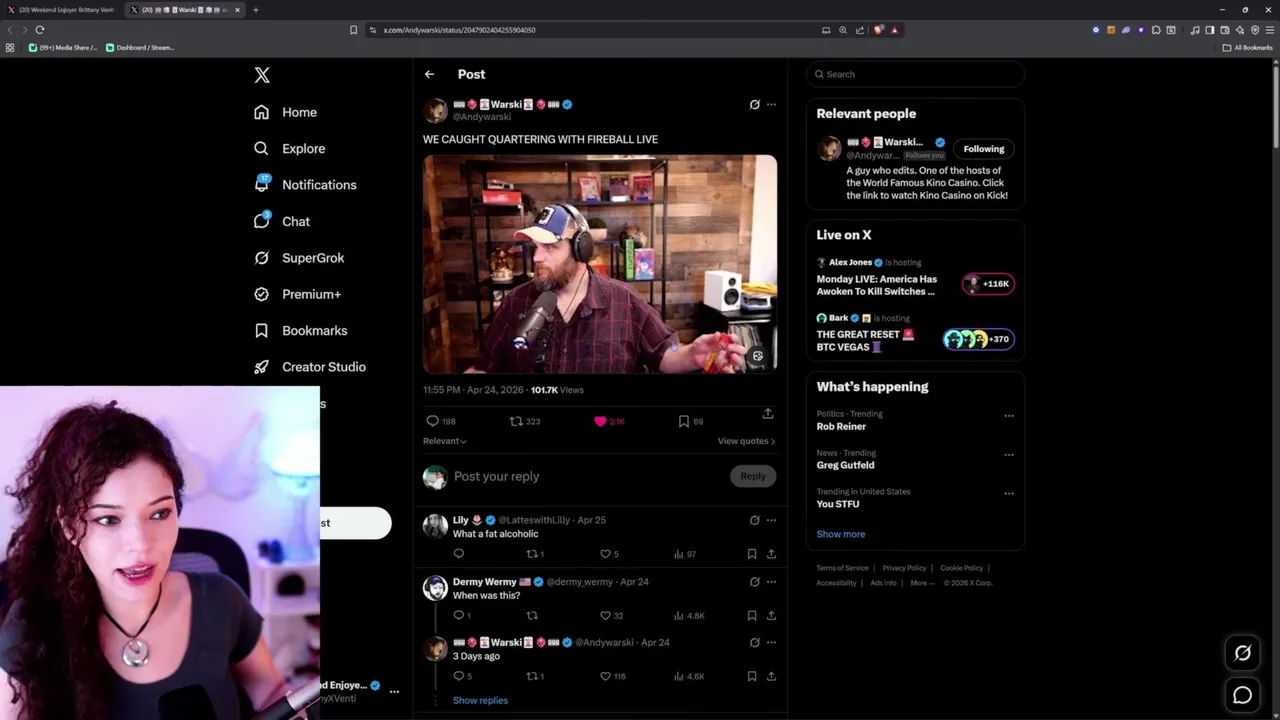Bookmark Dermy Wermy's reply

coord(752,615)
